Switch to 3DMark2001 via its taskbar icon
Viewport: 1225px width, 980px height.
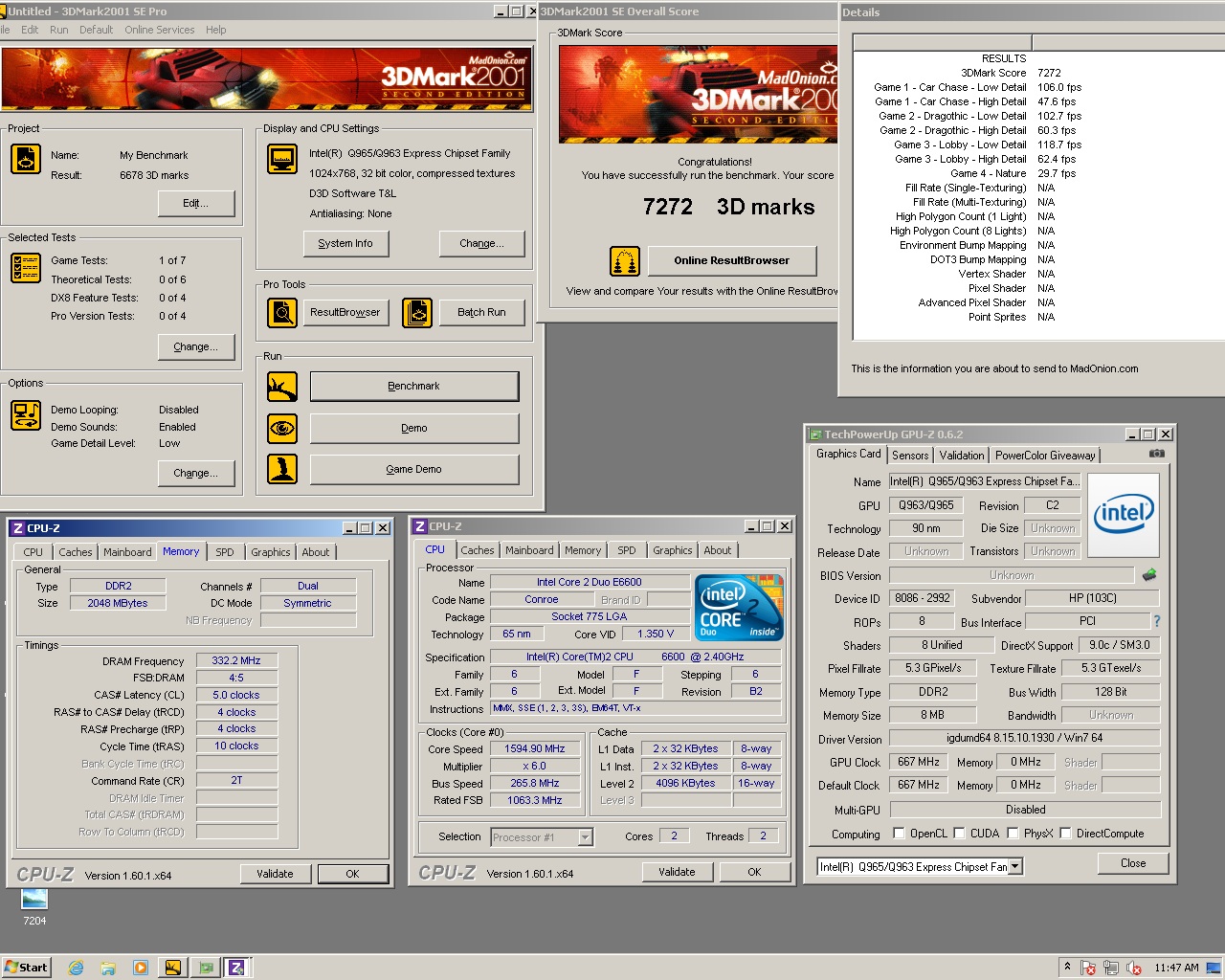pos(173,968)
